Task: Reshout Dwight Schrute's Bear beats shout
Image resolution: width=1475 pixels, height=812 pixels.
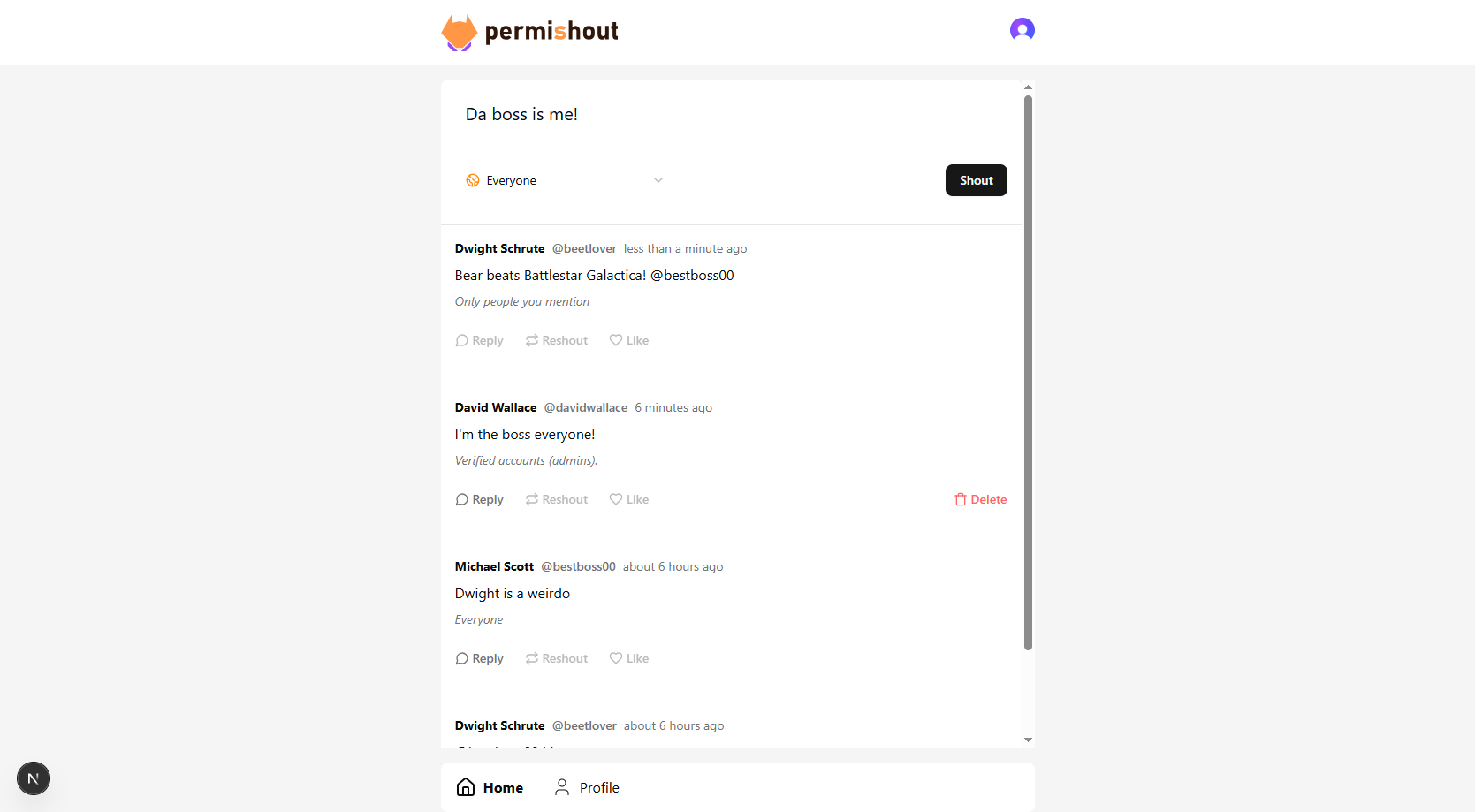Action: [557, 340]
